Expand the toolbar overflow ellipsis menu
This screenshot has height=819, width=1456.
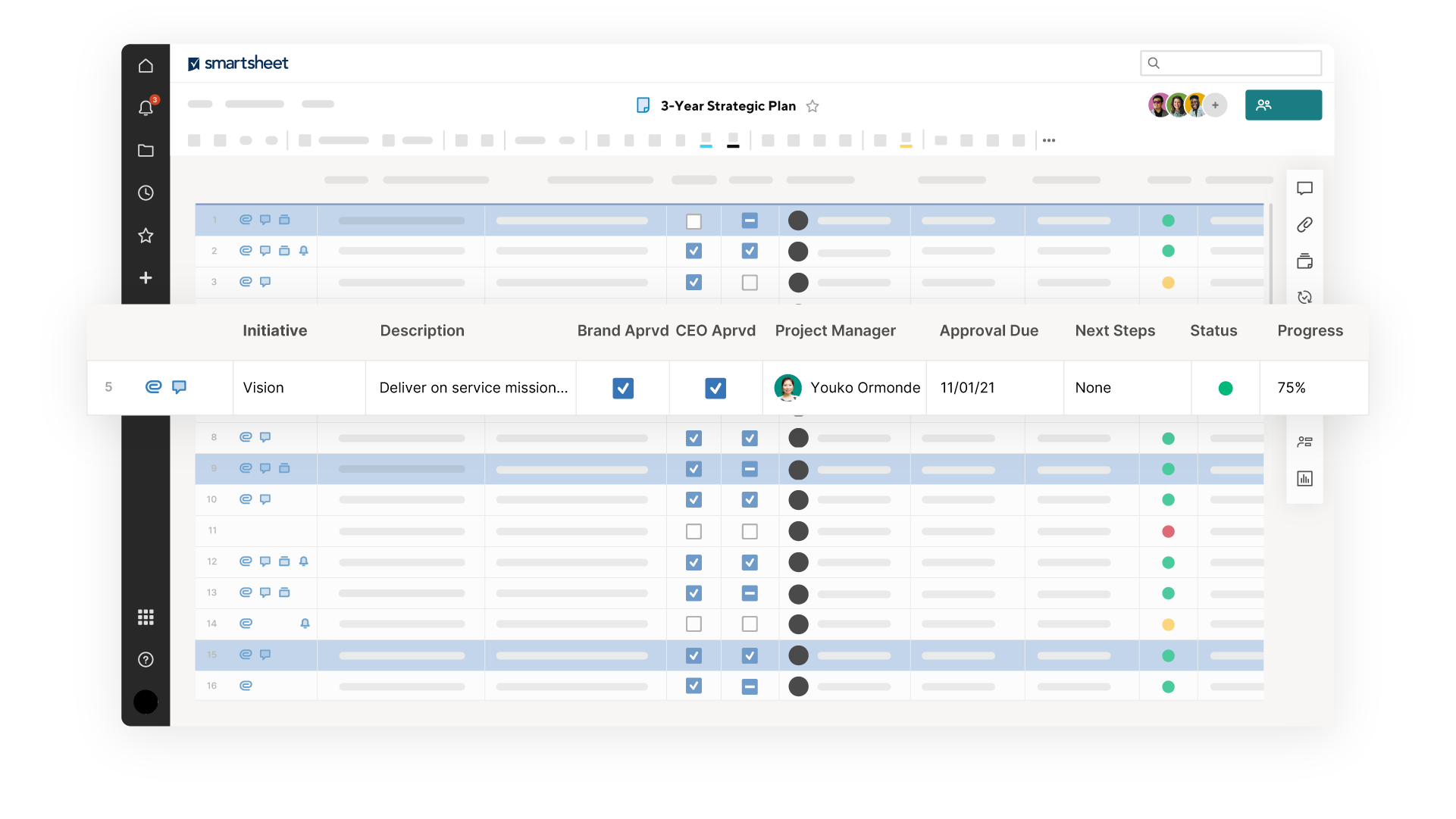[1050, 140]
